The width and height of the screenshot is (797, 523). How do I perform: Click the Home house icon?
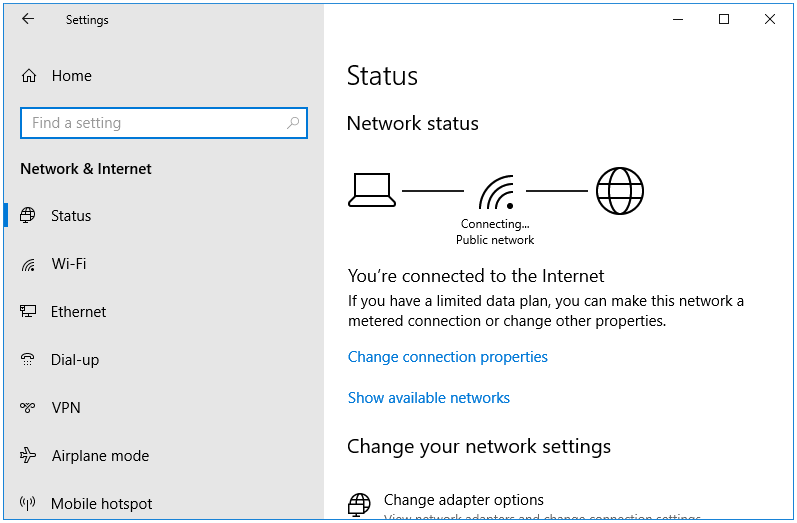(29, 76)
